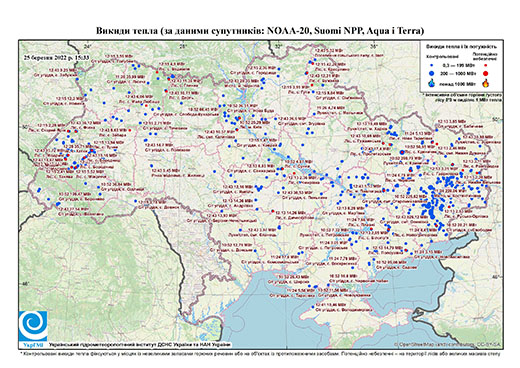Viewport: 520px width, 368px height.
Task: Click the legend heading text
Action: tap(462, 46)
